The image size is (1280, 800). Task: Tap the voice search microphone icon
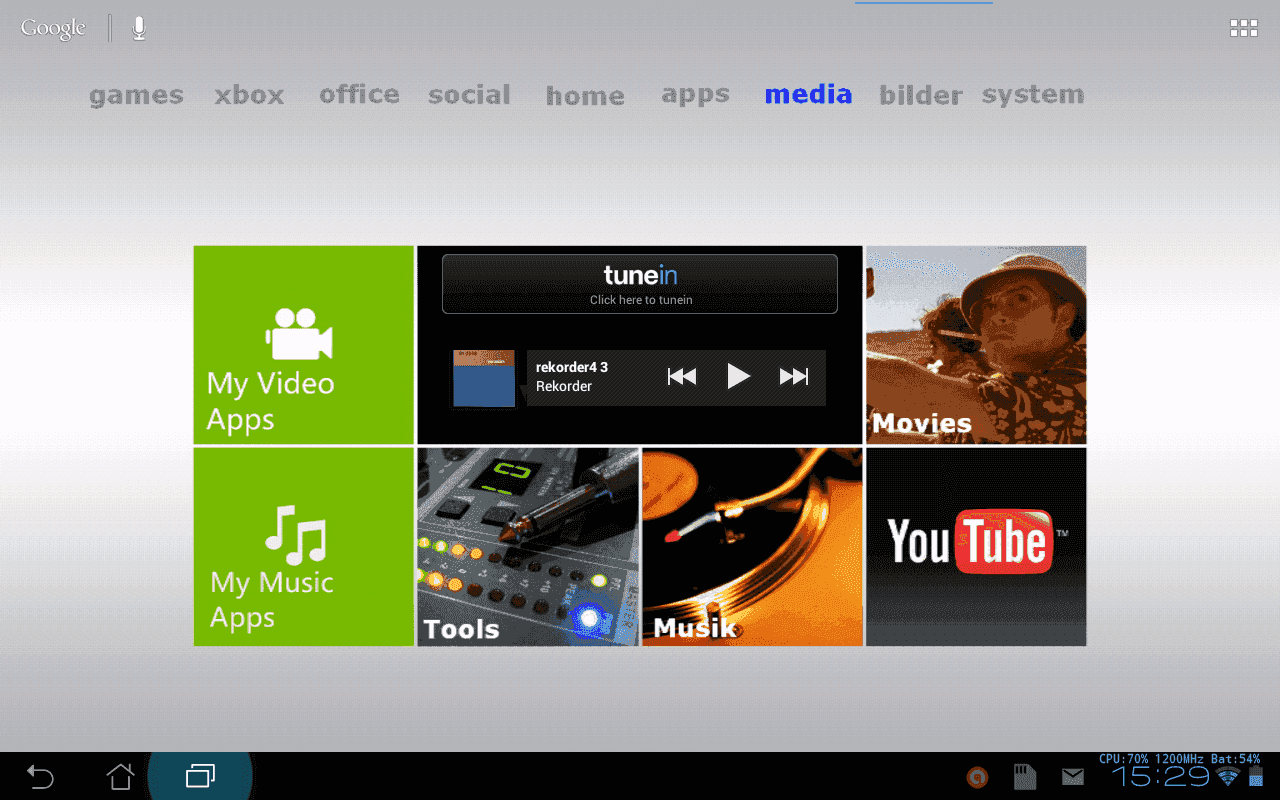click(139, 28)
